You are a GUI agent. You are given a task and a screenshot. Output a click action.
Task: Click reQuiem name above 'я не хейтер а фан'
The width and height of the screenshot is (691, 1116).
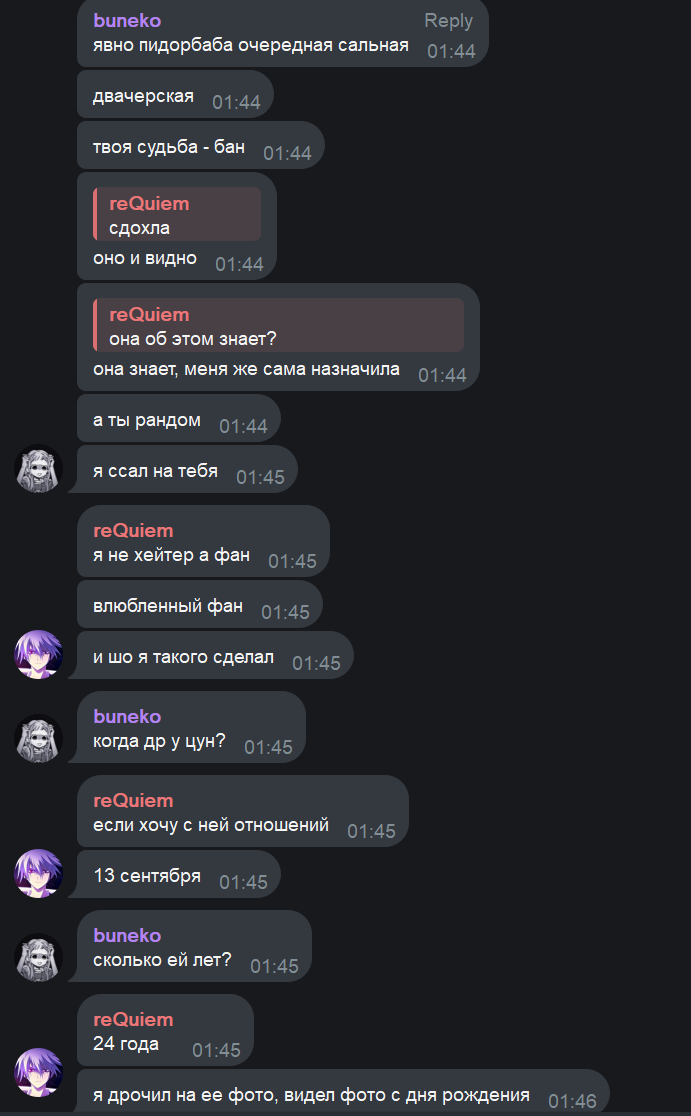pos(133,530)
